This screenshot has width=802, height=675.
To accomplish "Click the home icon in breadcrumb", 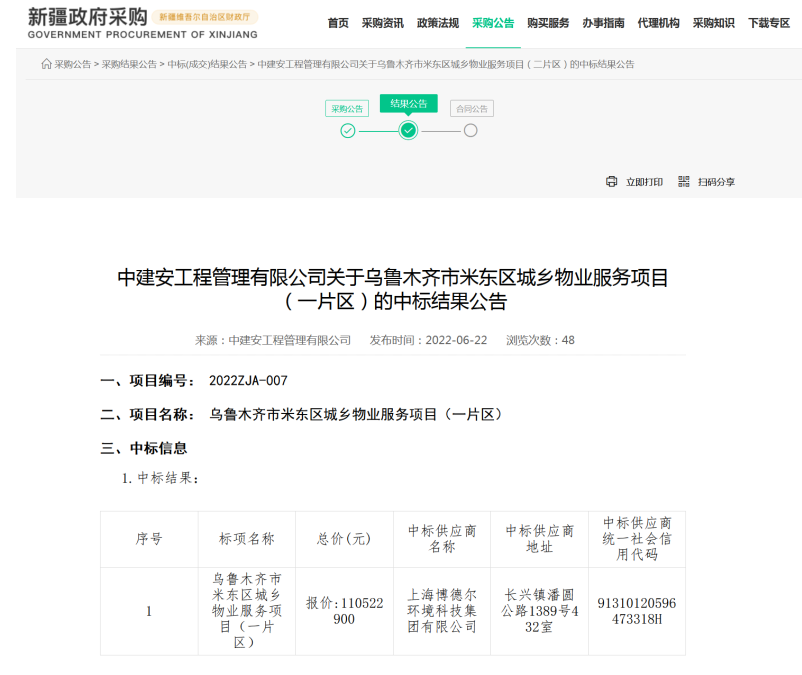I will click(x=46, y=64).
